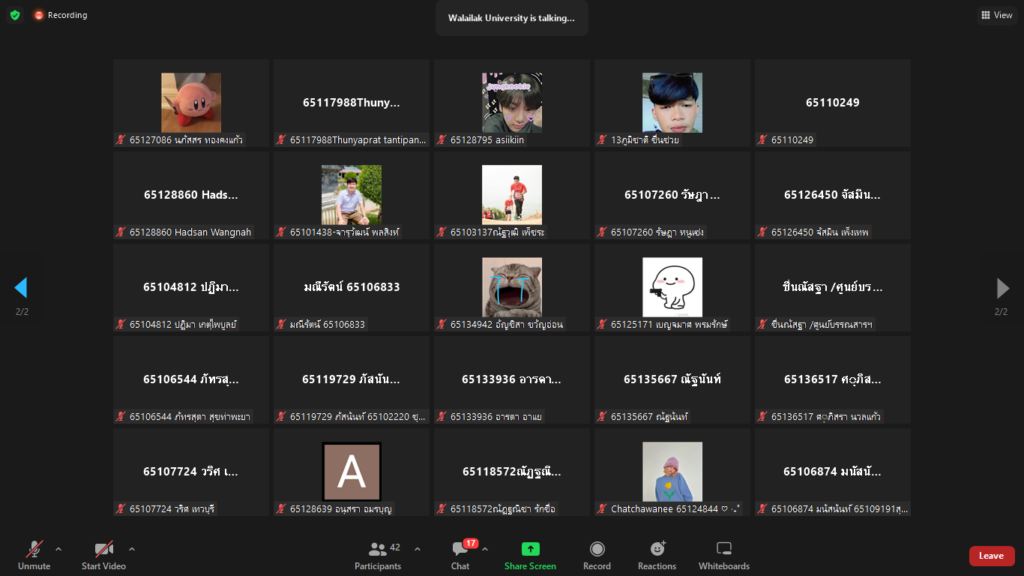1024x576 pixels.
Task: Expand Chat options caret
Action: [485, 548]
